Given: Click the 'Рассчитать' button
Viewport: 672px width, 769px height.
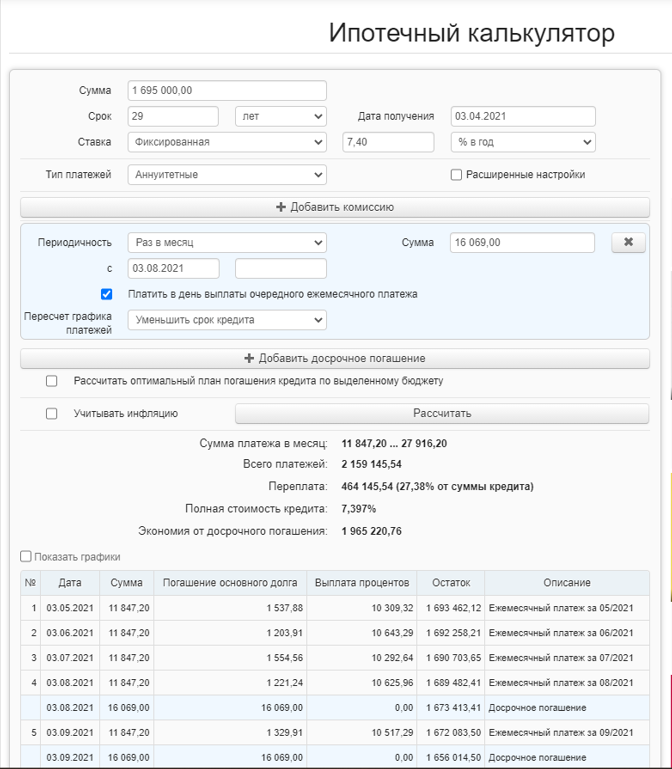Looking at the screenshot, I should [x=442, y=413].
